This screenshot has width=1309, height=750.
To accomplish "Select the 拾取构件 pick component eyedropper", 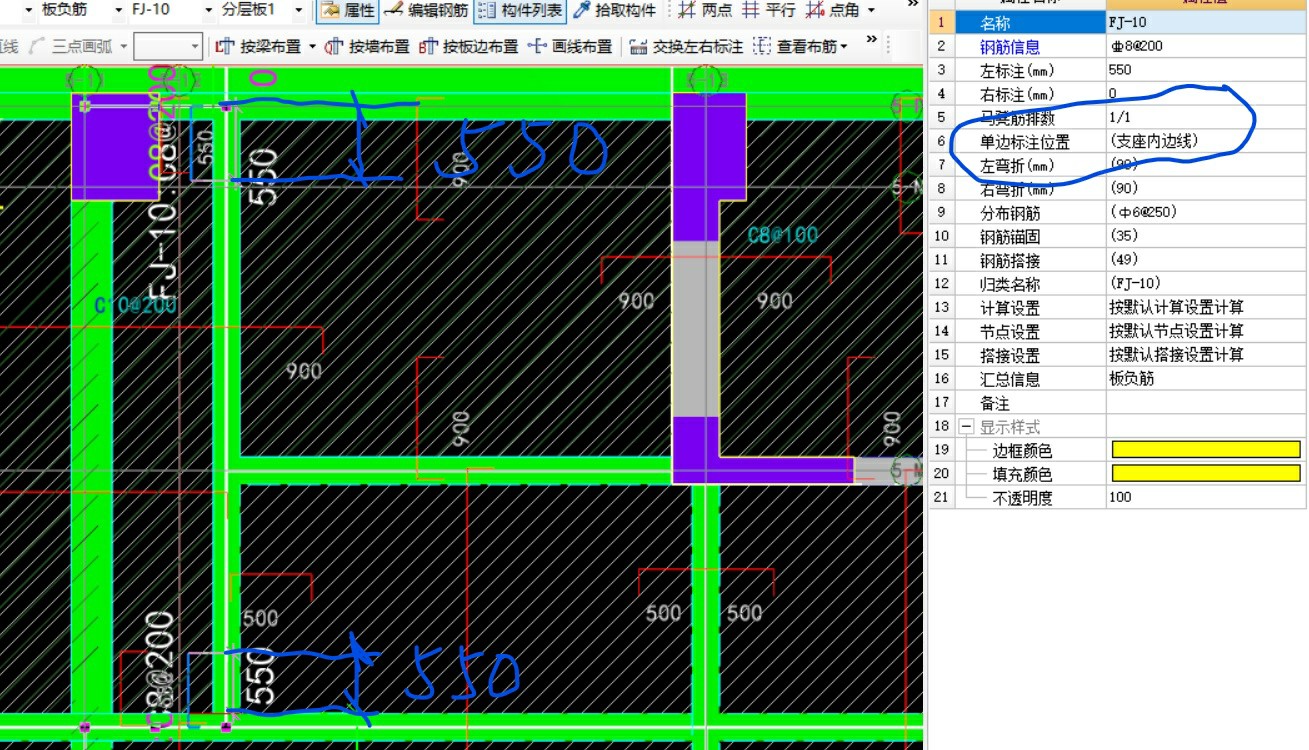I will click(x=615, y=10).
